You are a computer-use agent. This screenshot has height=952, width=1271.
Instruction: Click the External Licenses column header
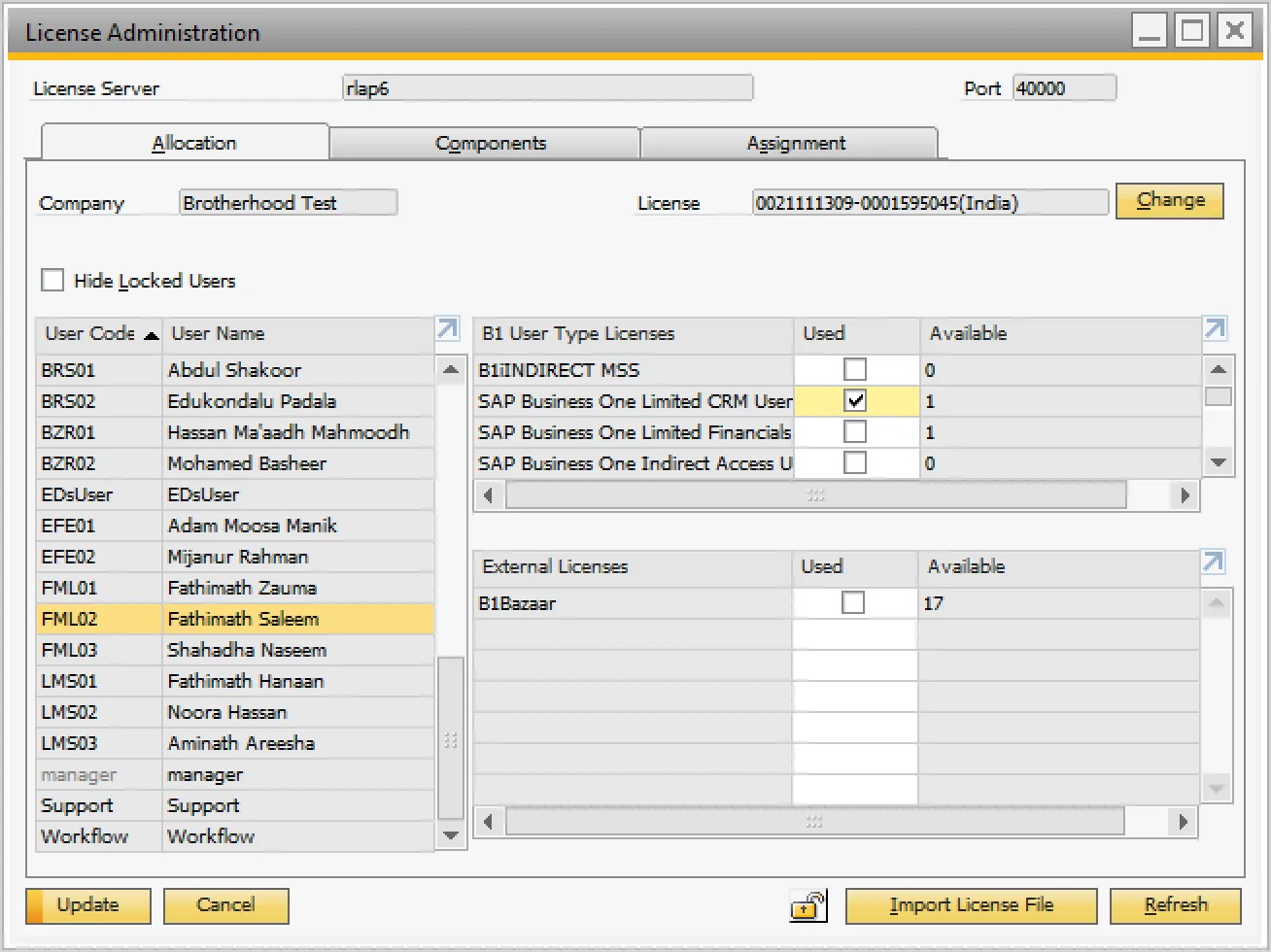(633, 567)
